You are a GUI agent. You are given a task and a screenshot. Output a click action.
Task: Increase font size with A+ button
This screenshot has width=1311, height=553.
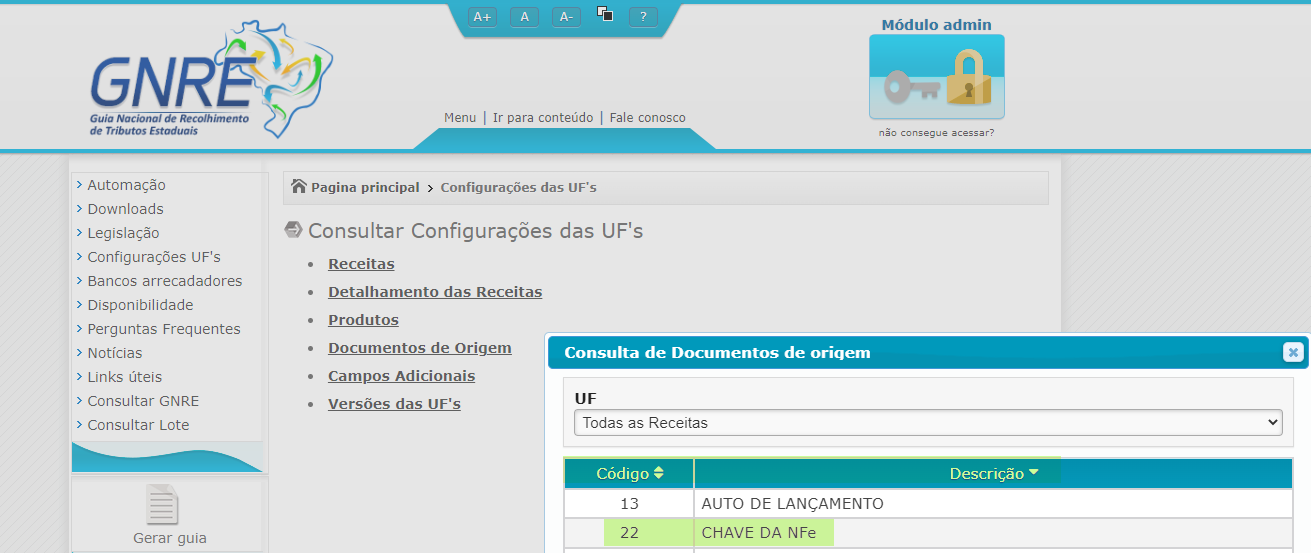click(x=483, y=16)
